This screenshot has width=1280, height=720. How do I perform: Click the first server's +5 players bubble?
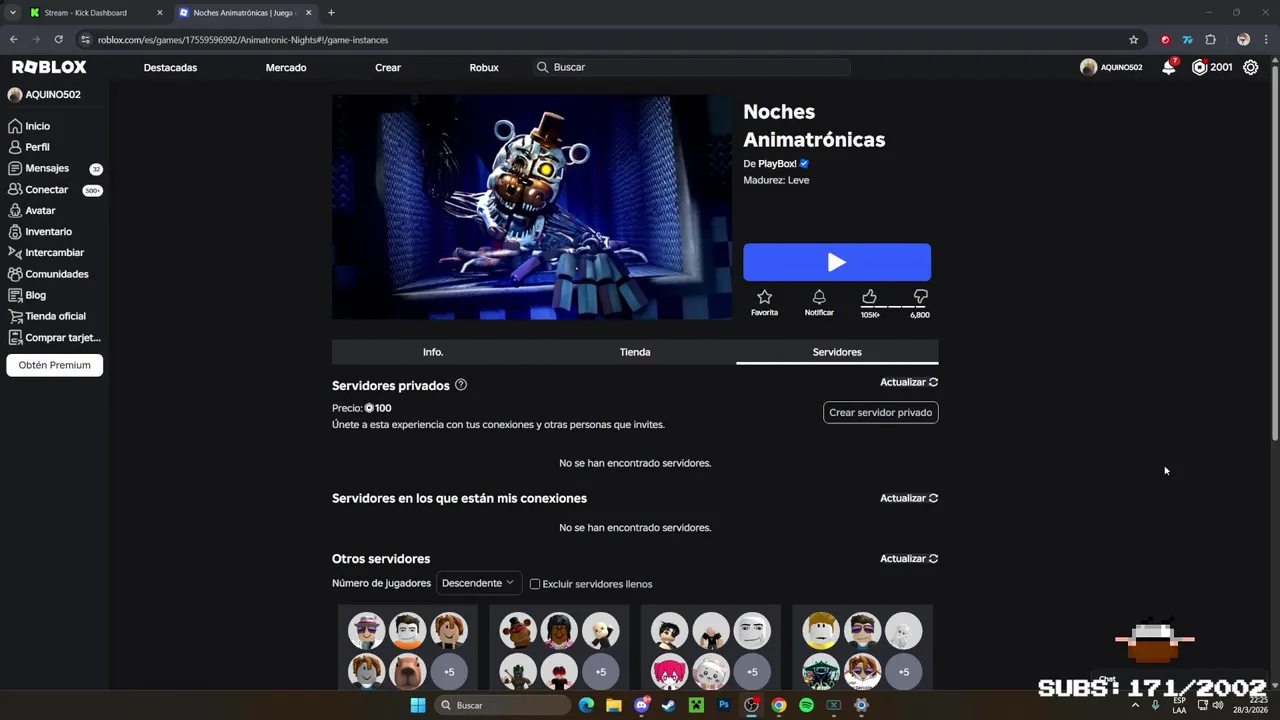click(x=449, y=672)
